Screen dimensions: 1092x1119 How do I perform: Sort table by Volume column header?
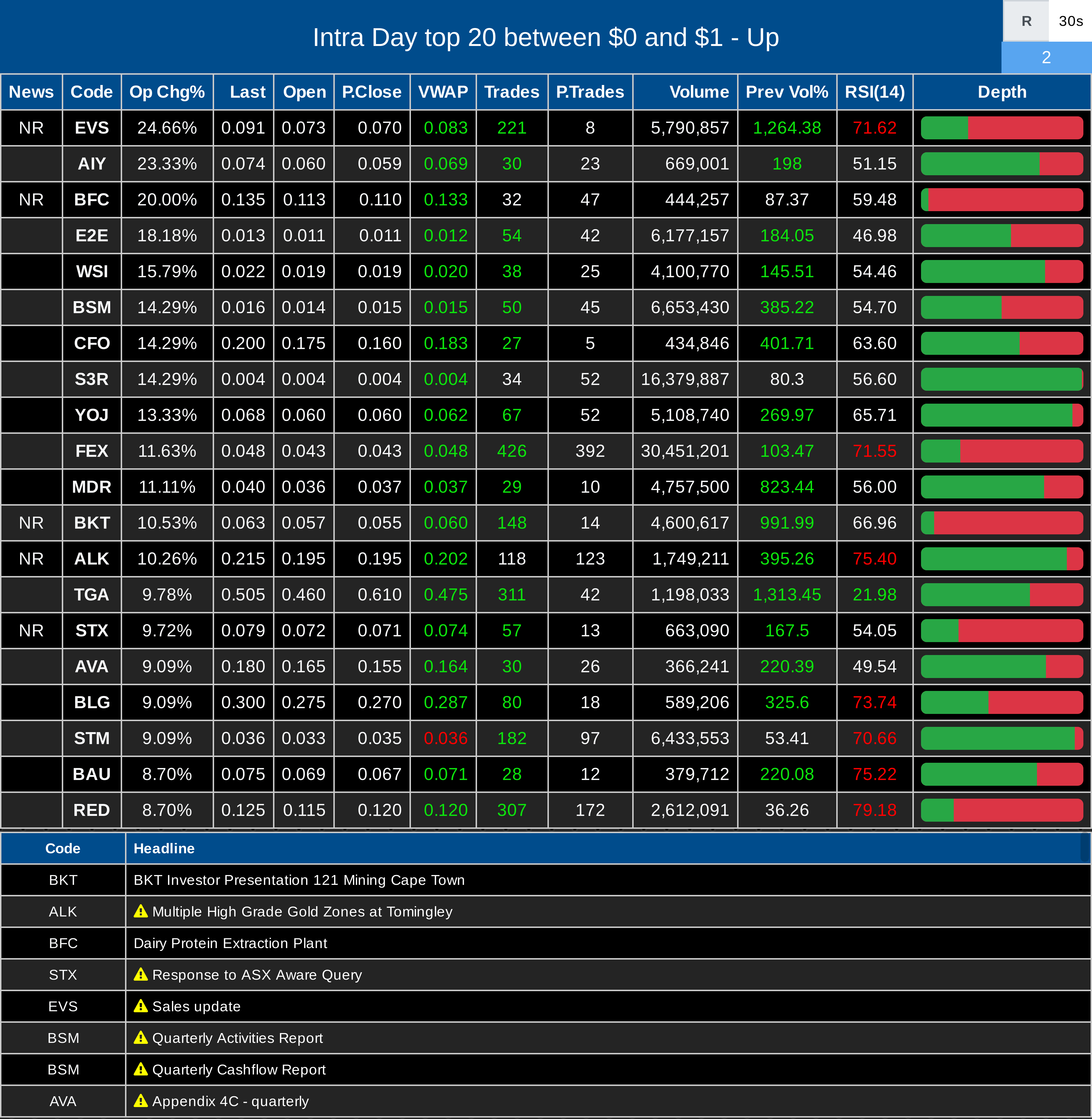pos(699,92)
